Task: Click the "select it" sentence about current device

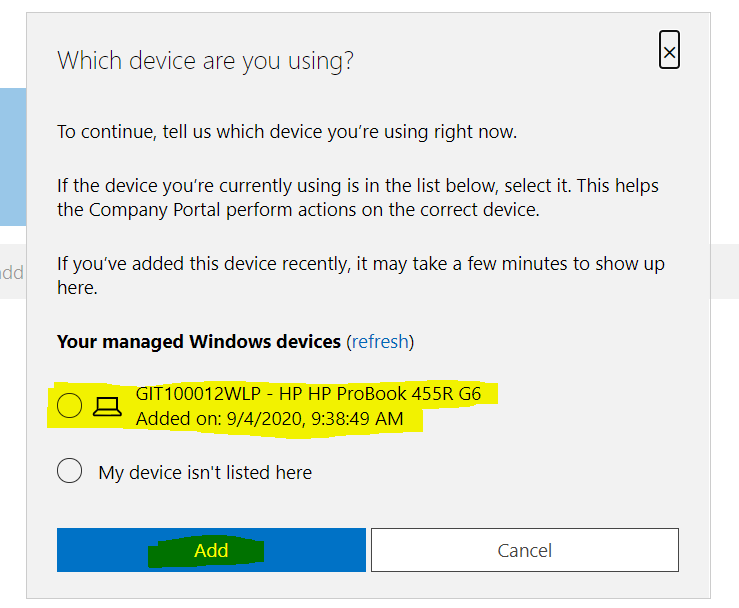Action: coord(357,187)
